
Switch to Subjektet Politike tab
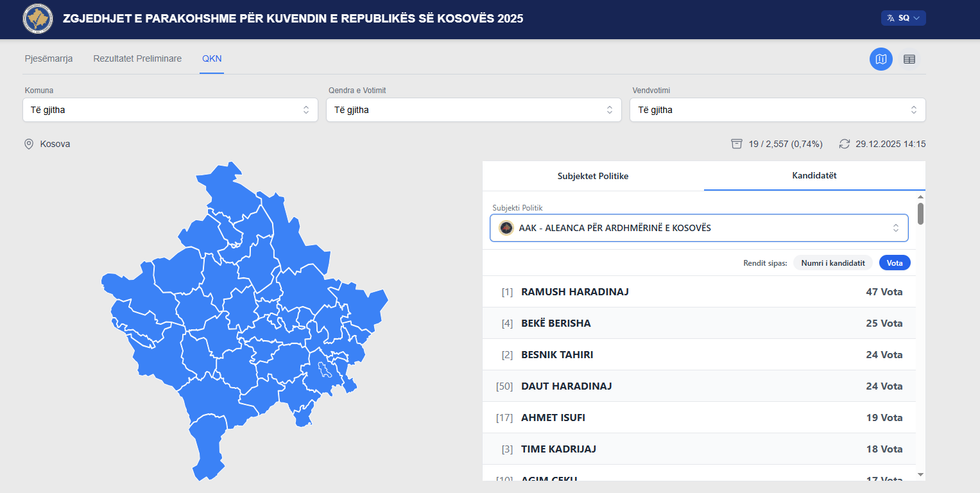(593, 176)
